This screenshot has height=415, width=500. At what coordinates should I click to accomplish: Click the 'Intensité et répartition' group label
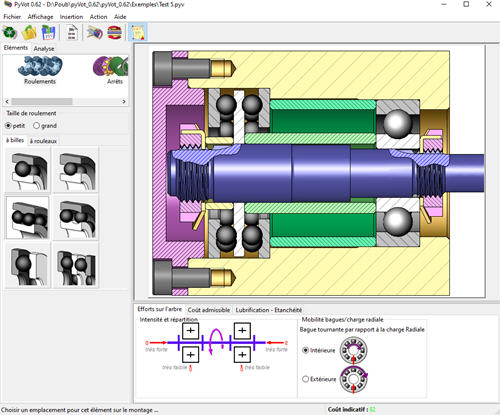click(x=168, y=319)
